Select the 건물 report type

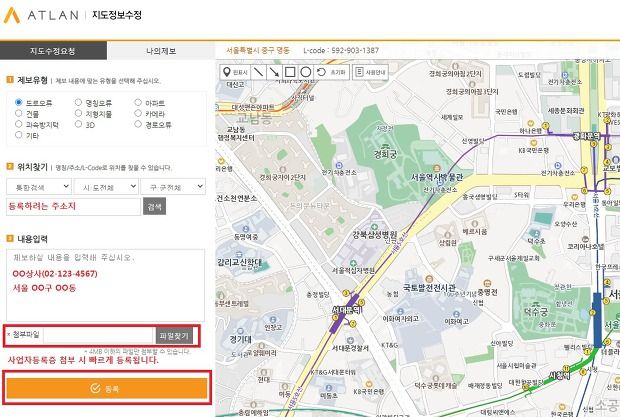[x=19, y=113]
